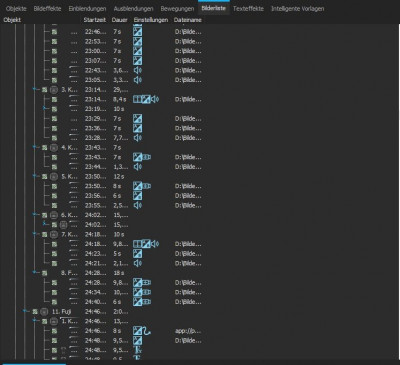The width and height of the screenshot is (400, 365).
Task: Click the text effect icon in the 24:48 row
Action: (137, 350)
